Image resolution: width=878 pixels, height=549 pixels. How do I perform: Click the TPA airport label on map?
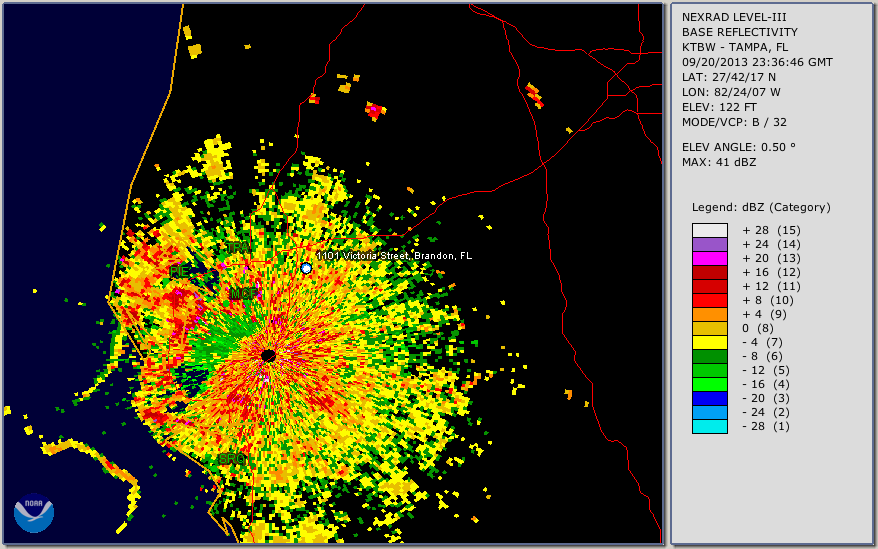pyautogui.click(x=237, y=247)
